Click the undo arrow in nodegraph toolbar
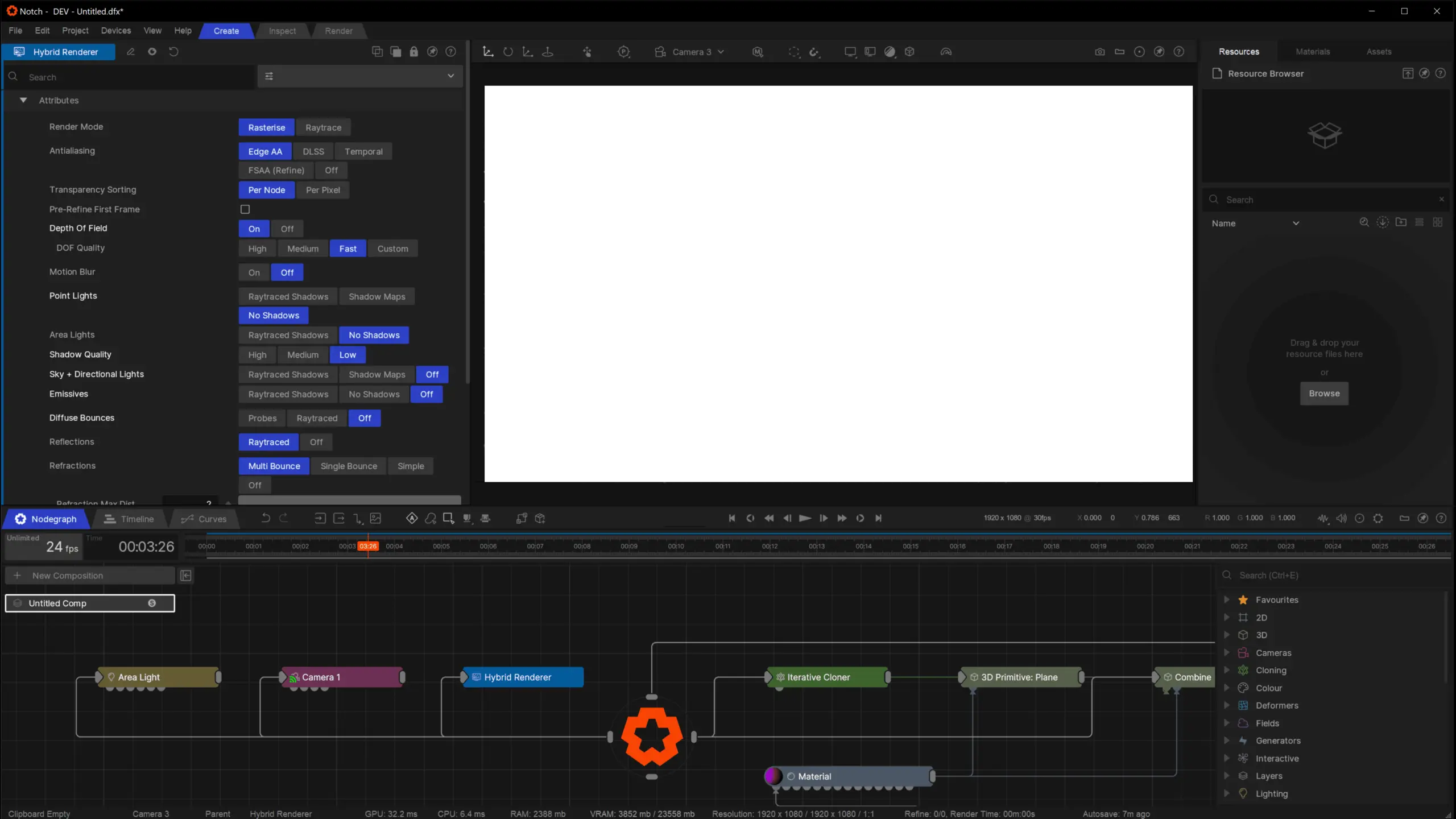 [266, 518]
